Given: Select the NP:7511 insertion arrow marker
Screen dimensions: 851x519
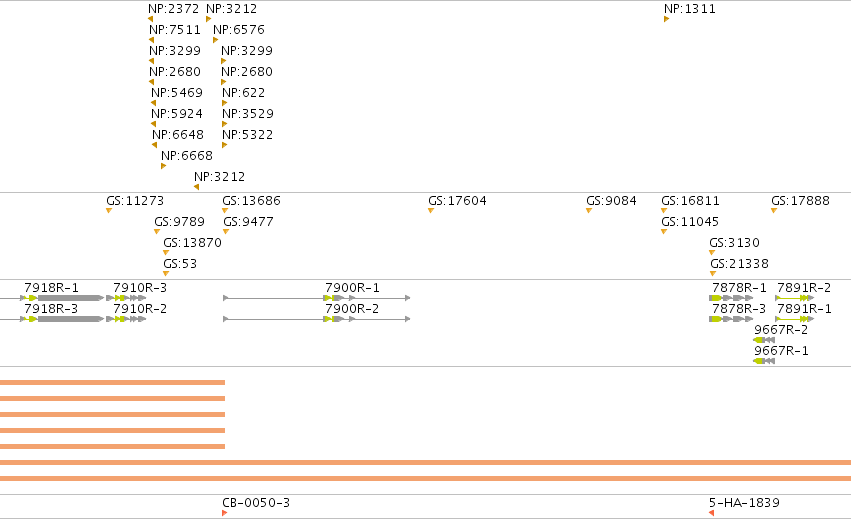Looking at the screenshot, I should [x=151, y=40].
